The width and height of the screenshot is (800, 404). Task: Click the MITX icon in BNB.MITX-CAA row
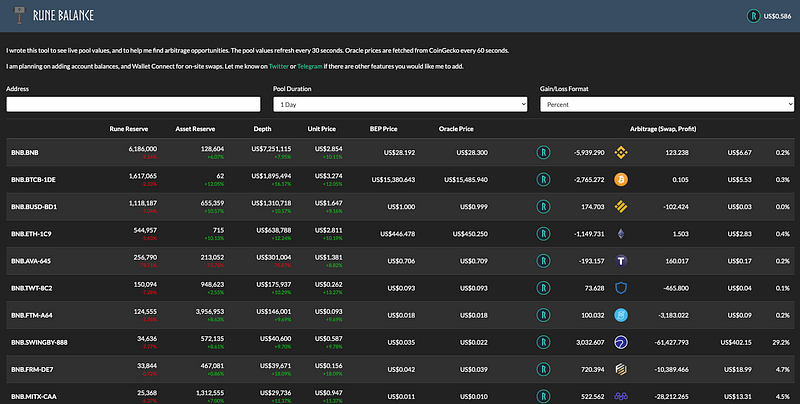(621, 396)
